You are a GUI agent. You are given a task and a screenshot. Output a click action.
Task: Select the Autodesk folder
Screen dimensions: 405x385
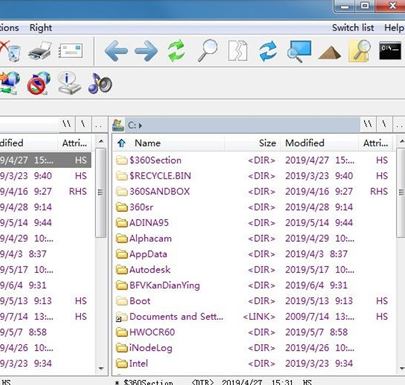[x=150, y=270]
